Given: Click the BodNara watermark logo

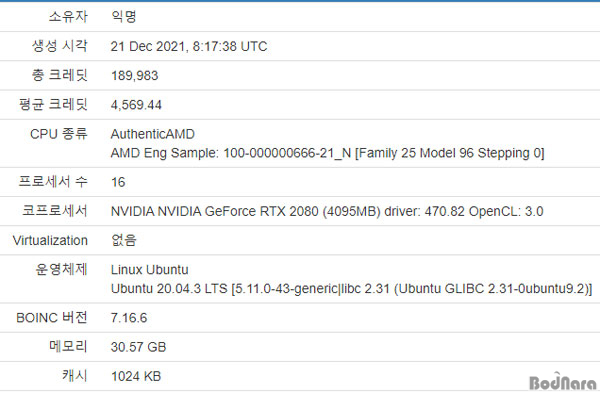Looking at the screenshot, I should point(563,382).
